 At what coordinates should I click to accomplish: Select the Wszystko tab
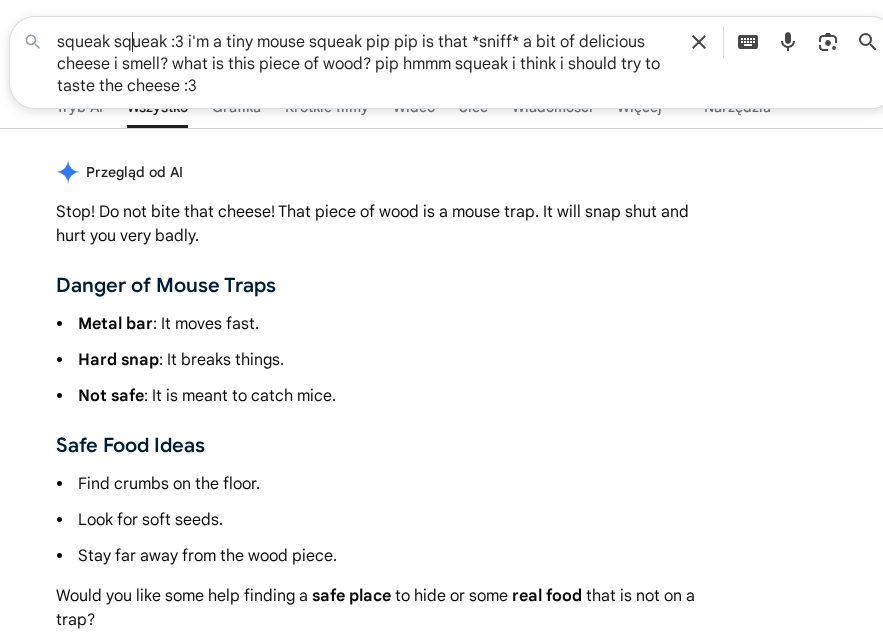[x=157, y=109]
